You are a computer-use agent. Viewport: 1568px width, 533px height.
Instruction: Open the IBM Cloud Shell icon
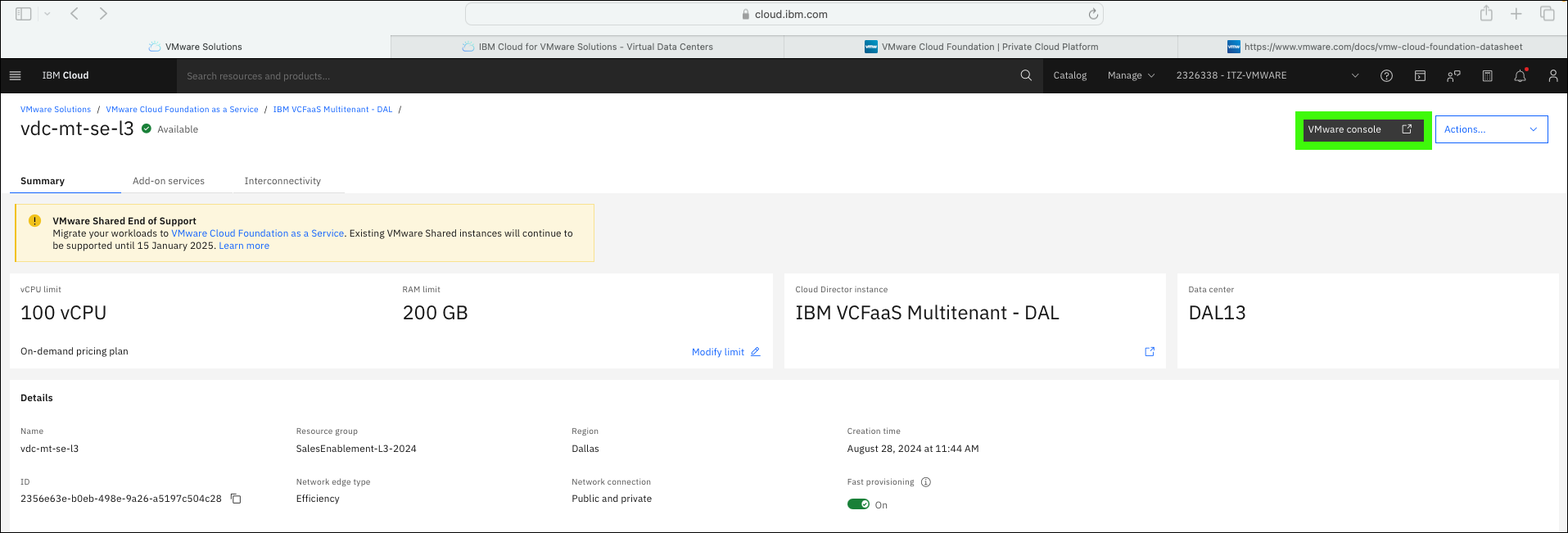pos(1420,75)
